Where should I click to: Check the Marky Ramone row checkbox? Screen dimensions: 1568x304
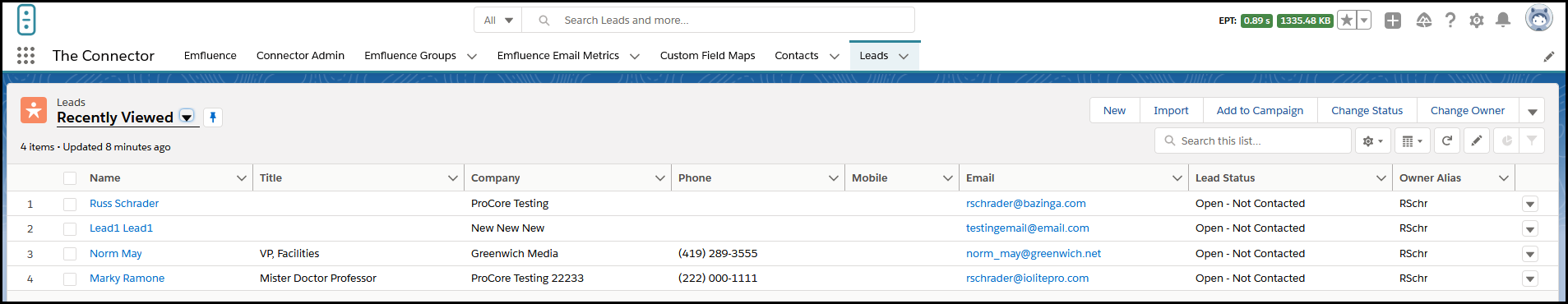coord(70,279)
